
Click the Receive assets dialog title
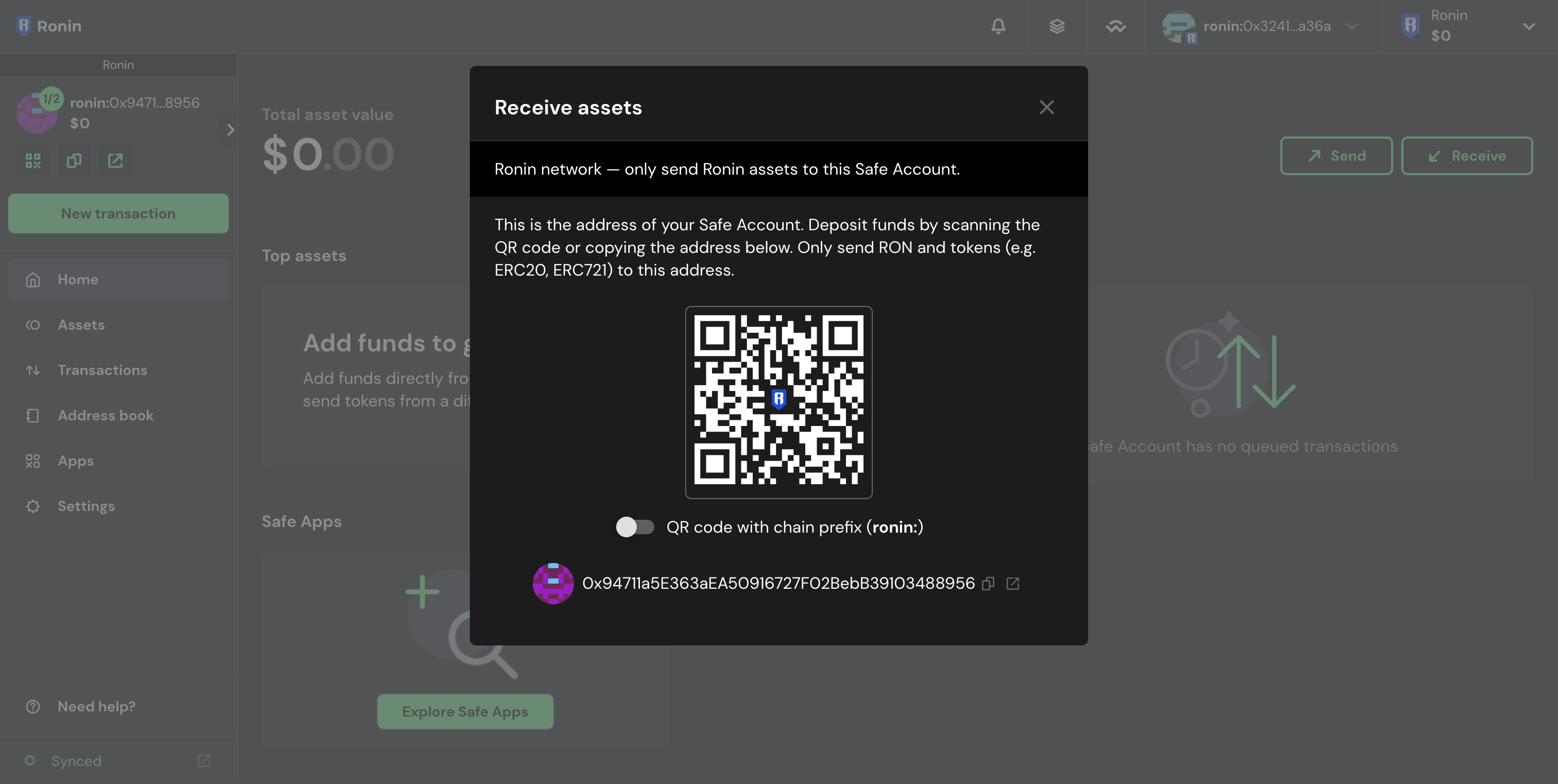[x=568, y=108]
